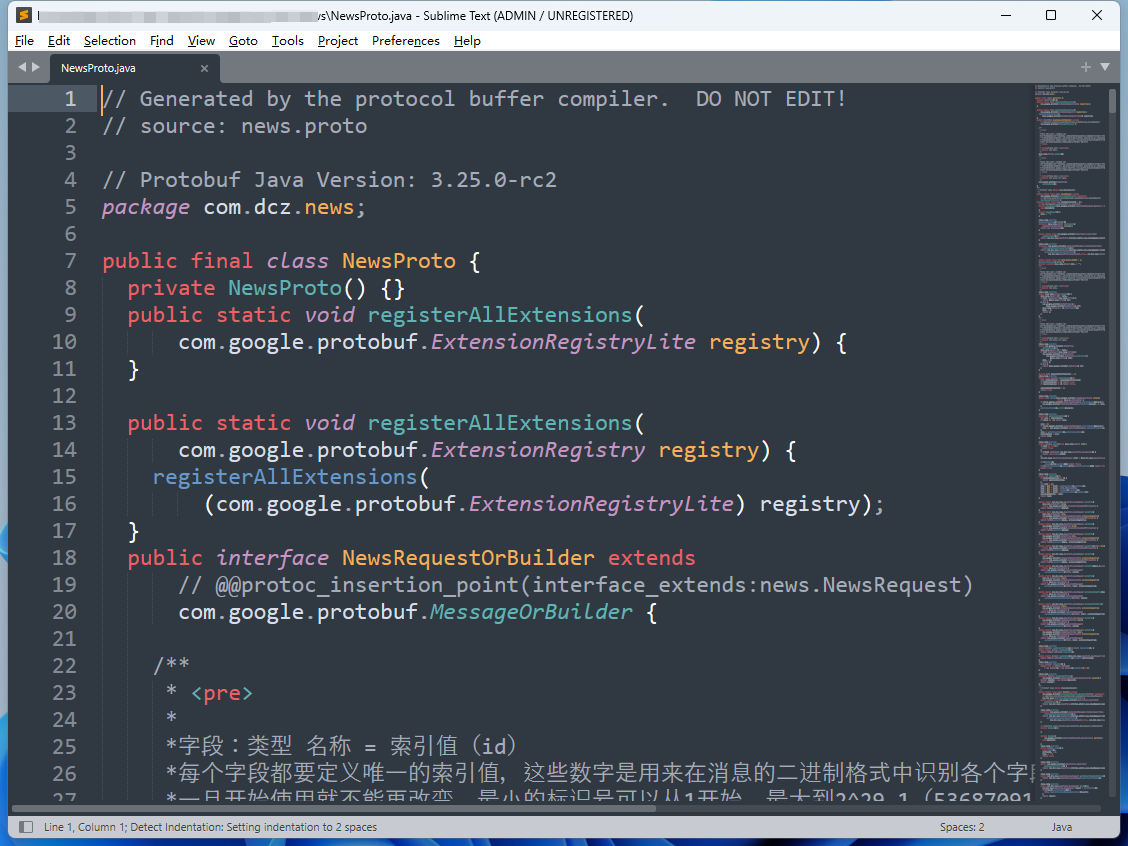Click the previous tab left arrow

coord(22,67)
